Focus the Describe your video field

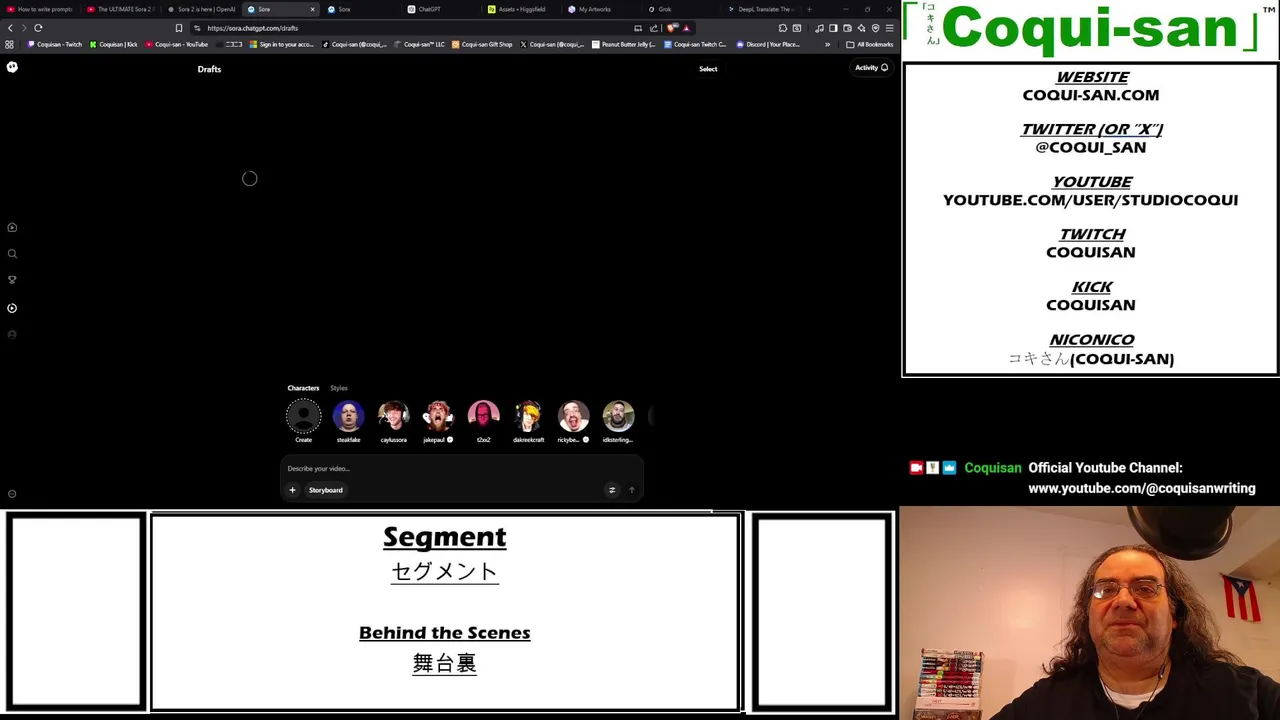[460, 468]
